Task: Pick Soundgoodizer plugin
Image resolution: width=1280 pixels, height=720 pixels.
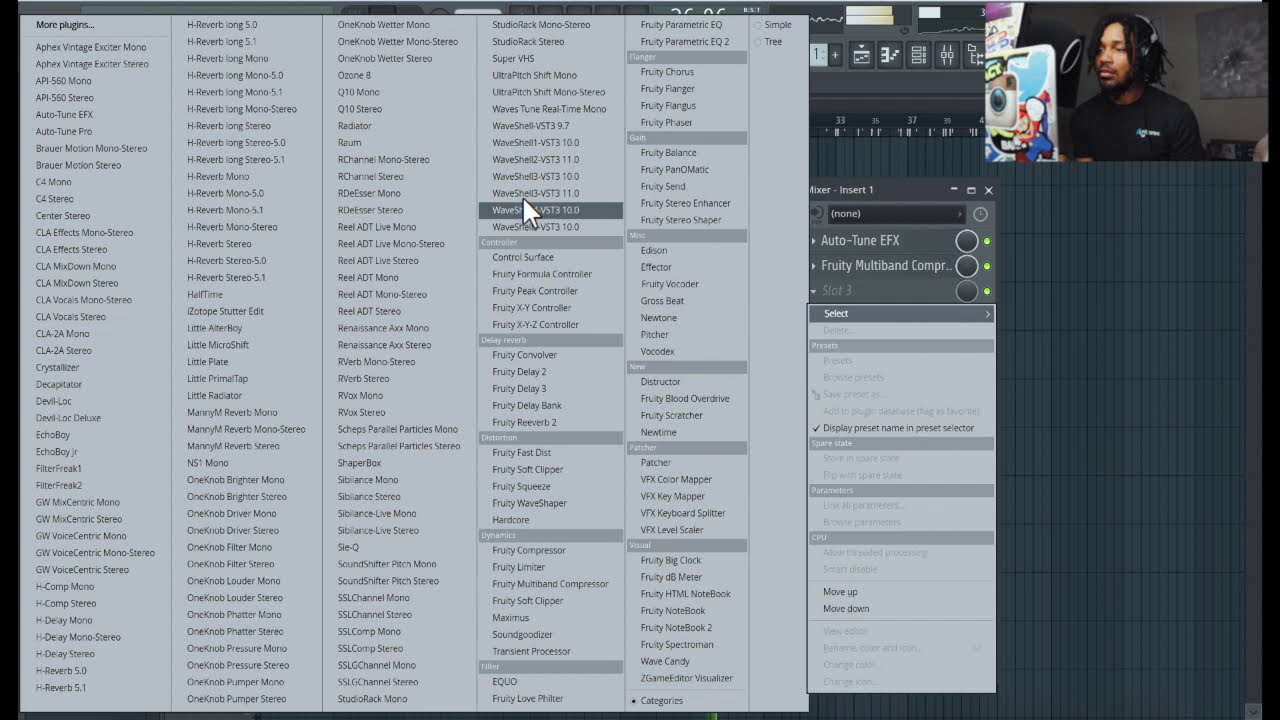Action: [x=522, y=635]
